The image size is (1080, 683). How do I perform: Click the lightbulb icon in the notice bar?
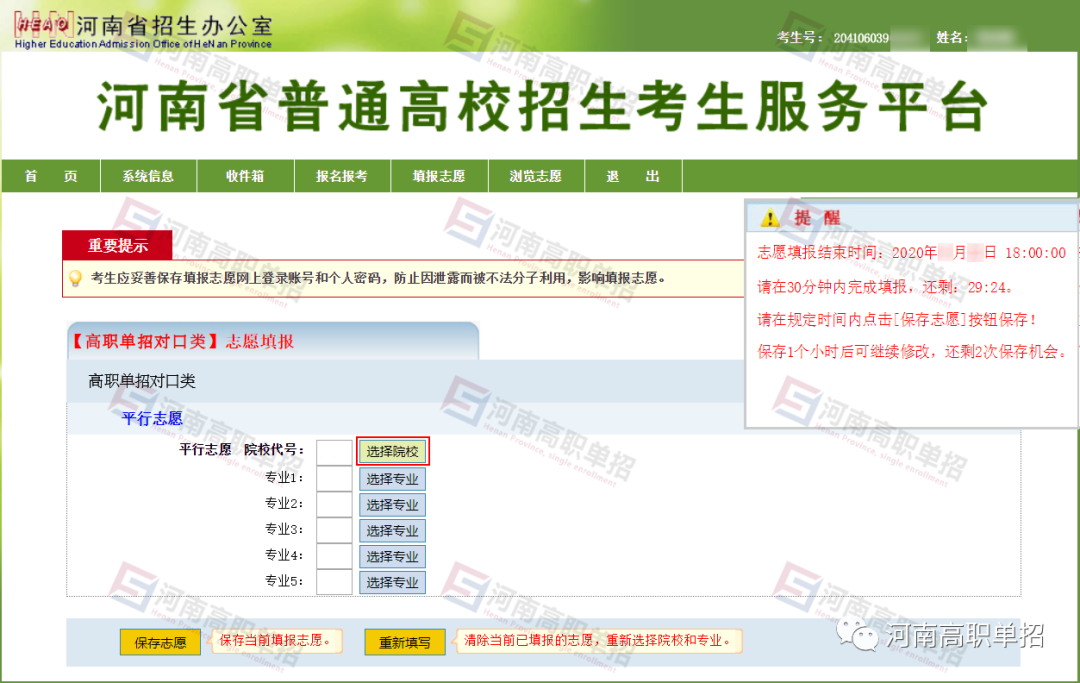click(x=74, y=279)
